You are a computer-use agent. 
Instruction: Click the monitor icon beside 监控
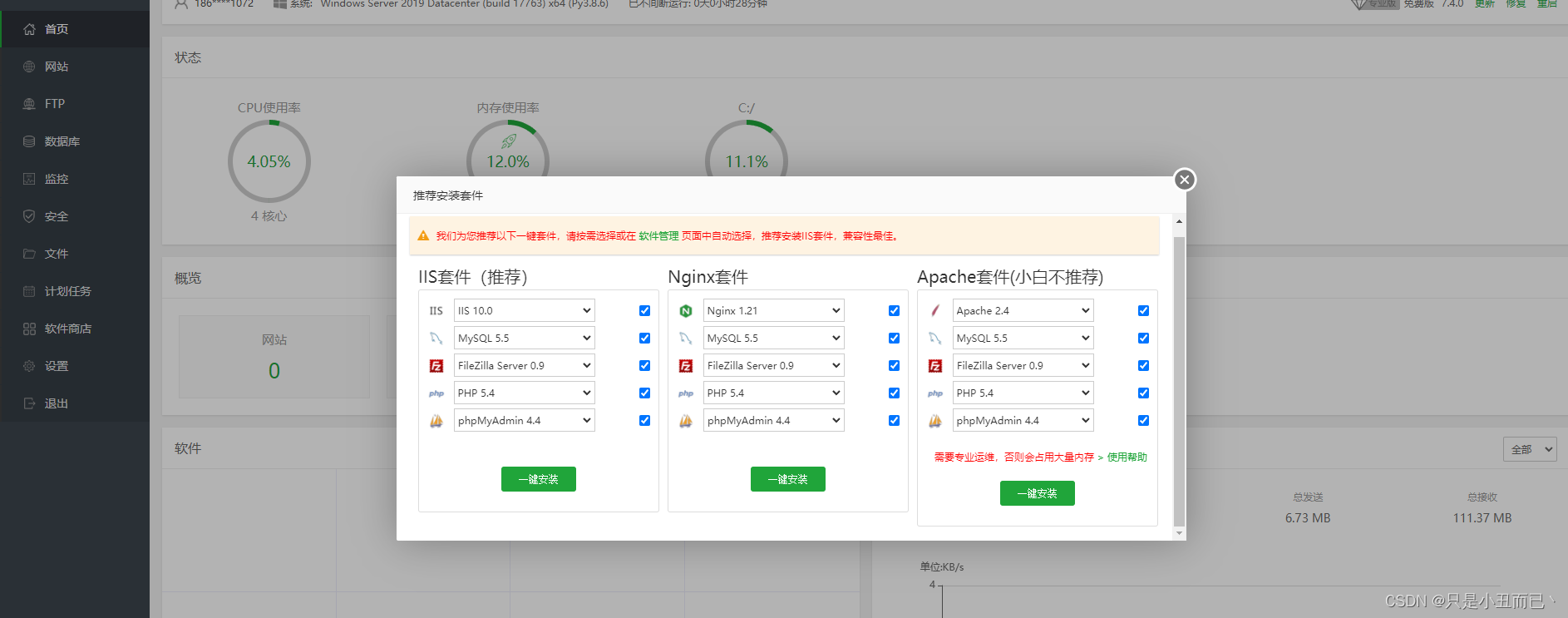coord(29,179)
